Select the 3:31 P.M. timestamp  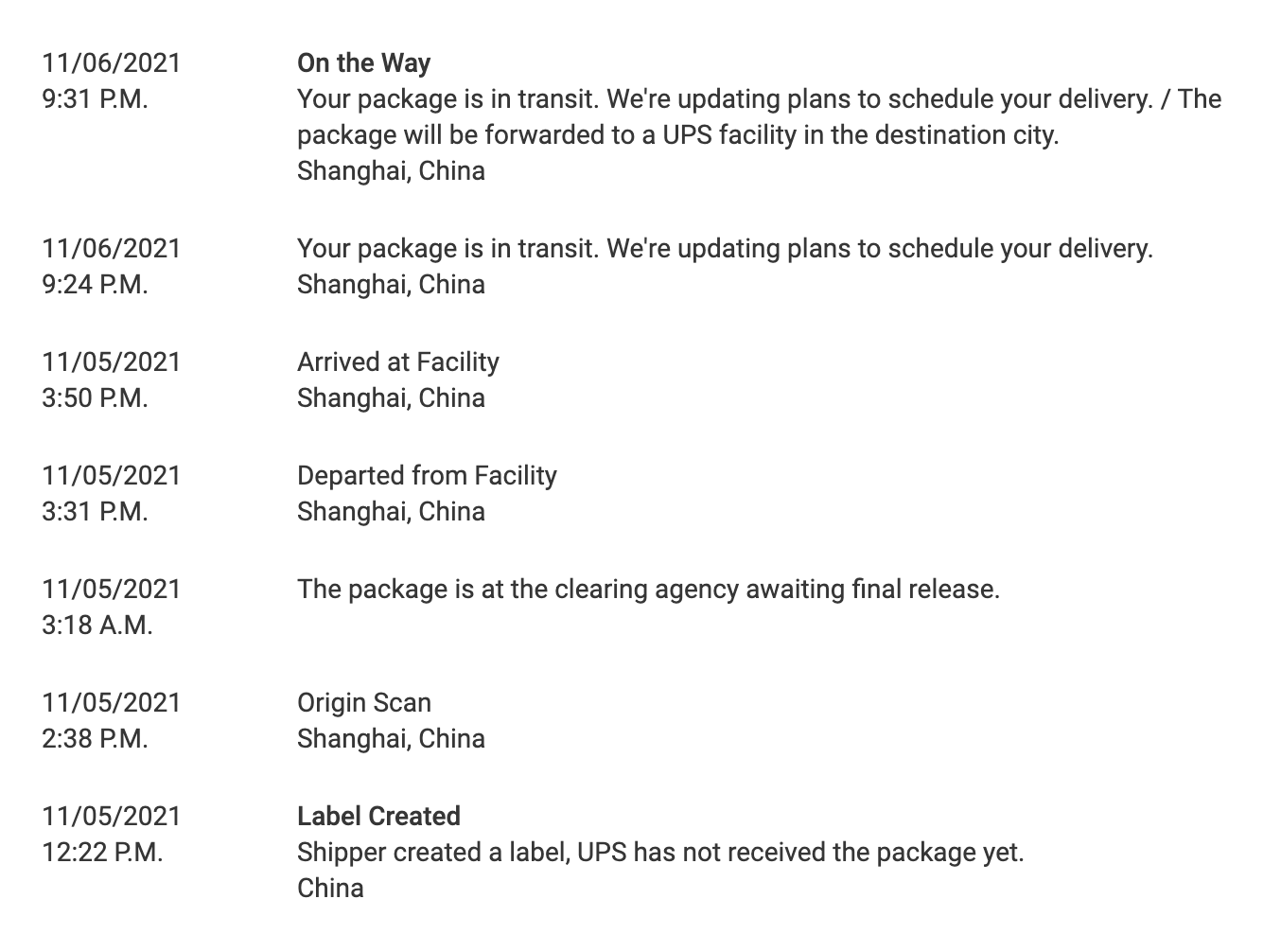[x=95, y=512]
